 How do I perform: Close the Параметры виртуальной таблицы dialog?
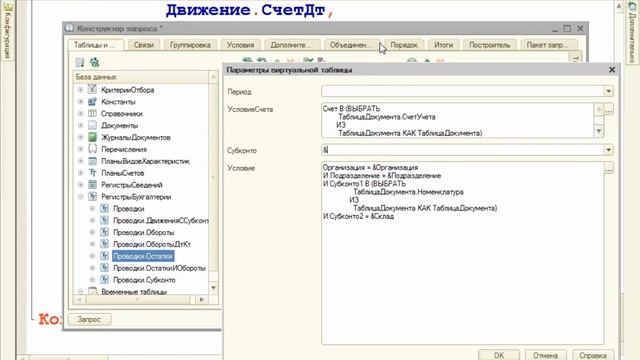612,70
